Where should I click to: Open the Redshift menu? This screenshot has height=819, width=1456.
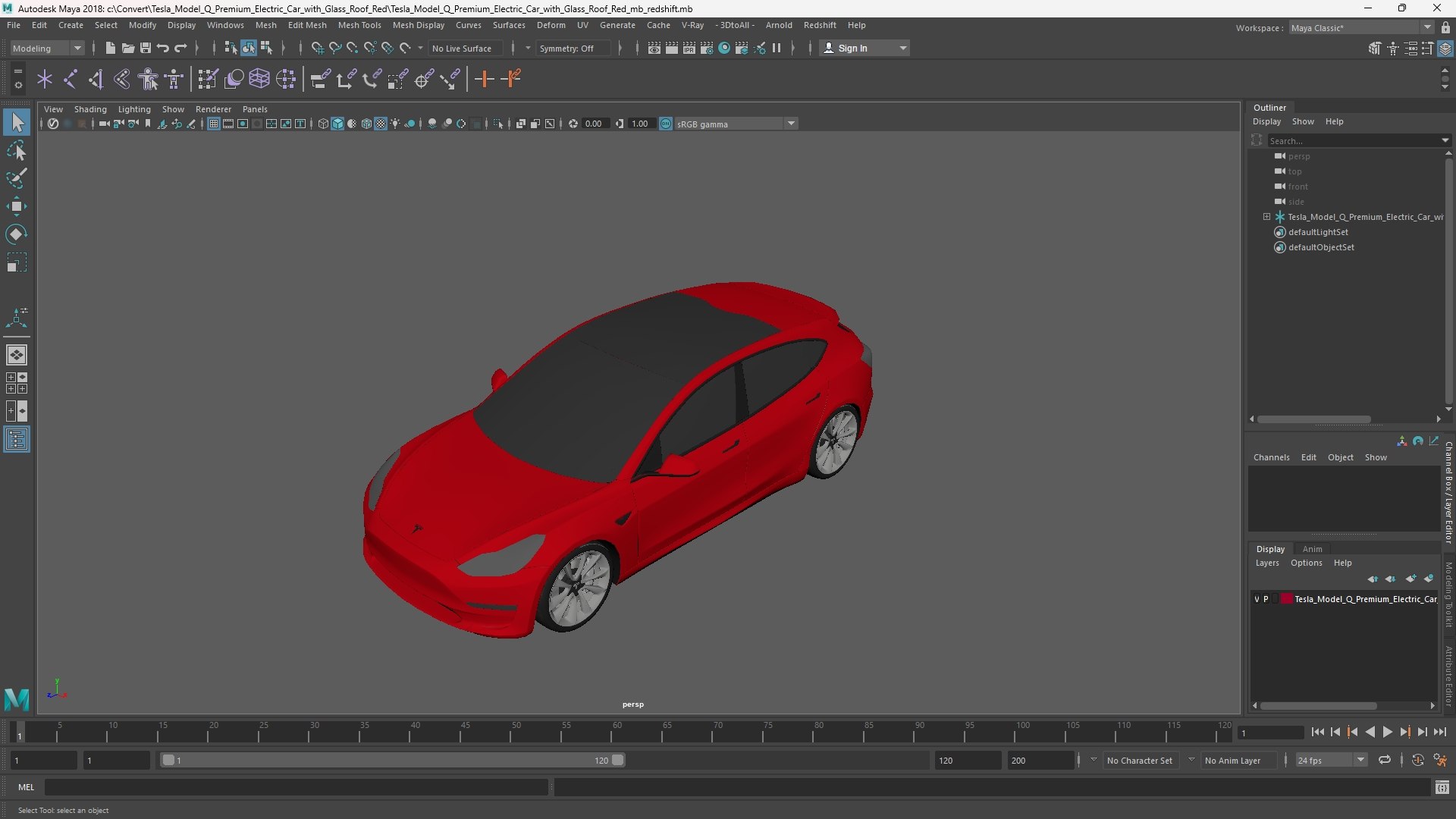coord(820,25)
